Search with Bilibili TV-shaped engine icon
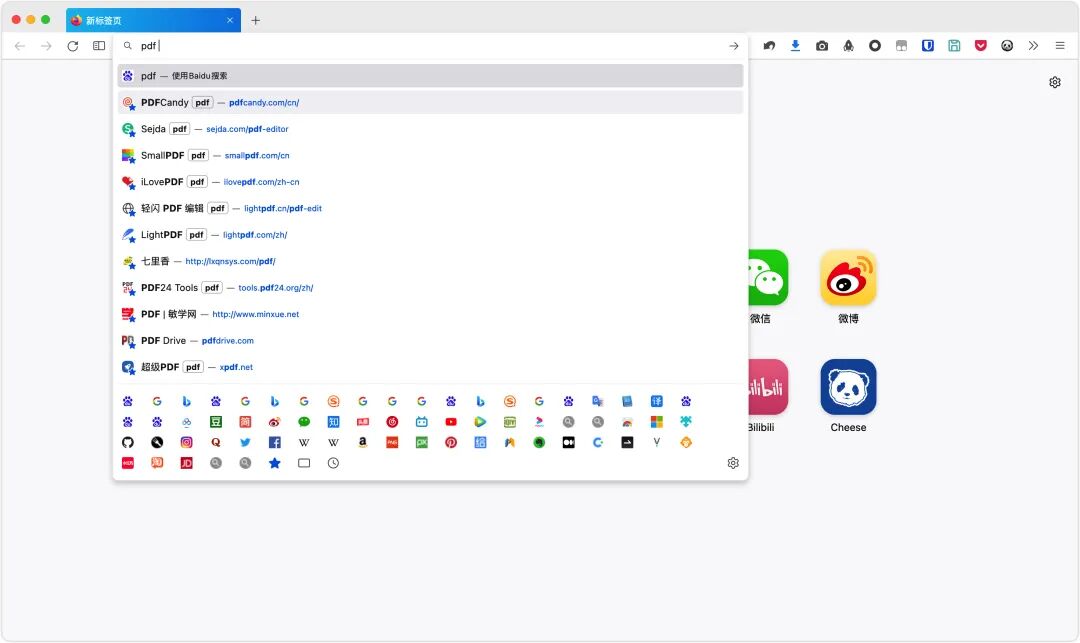Screen dimensions: 1080x643 coord(422,422)
